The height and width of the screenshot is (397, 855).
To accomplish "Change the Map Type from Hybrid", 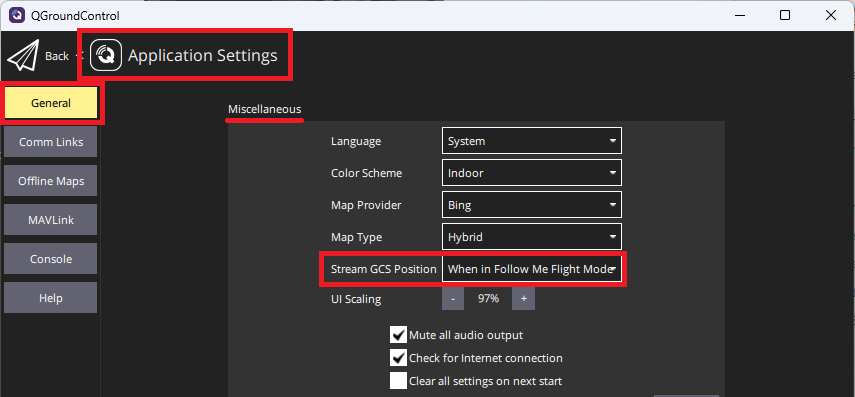I will pyautogui.click(x=532, y=238).
